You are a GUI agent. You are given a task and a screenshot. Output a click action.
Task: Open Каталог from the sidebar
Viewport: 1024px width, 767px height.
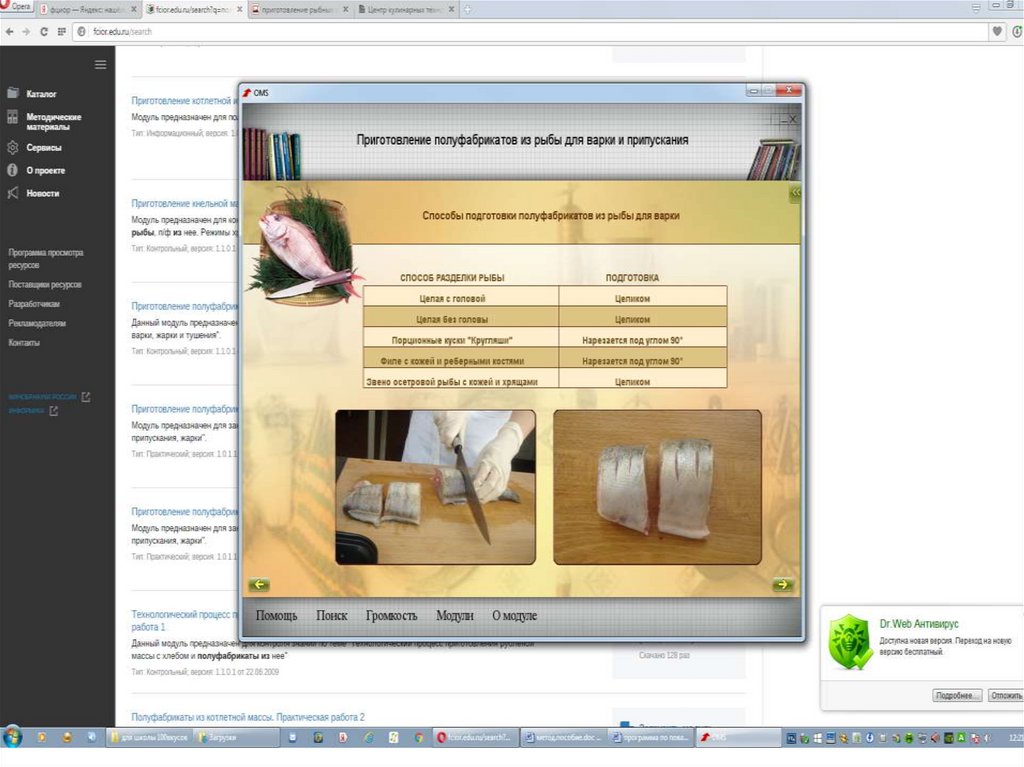(41, 93)
